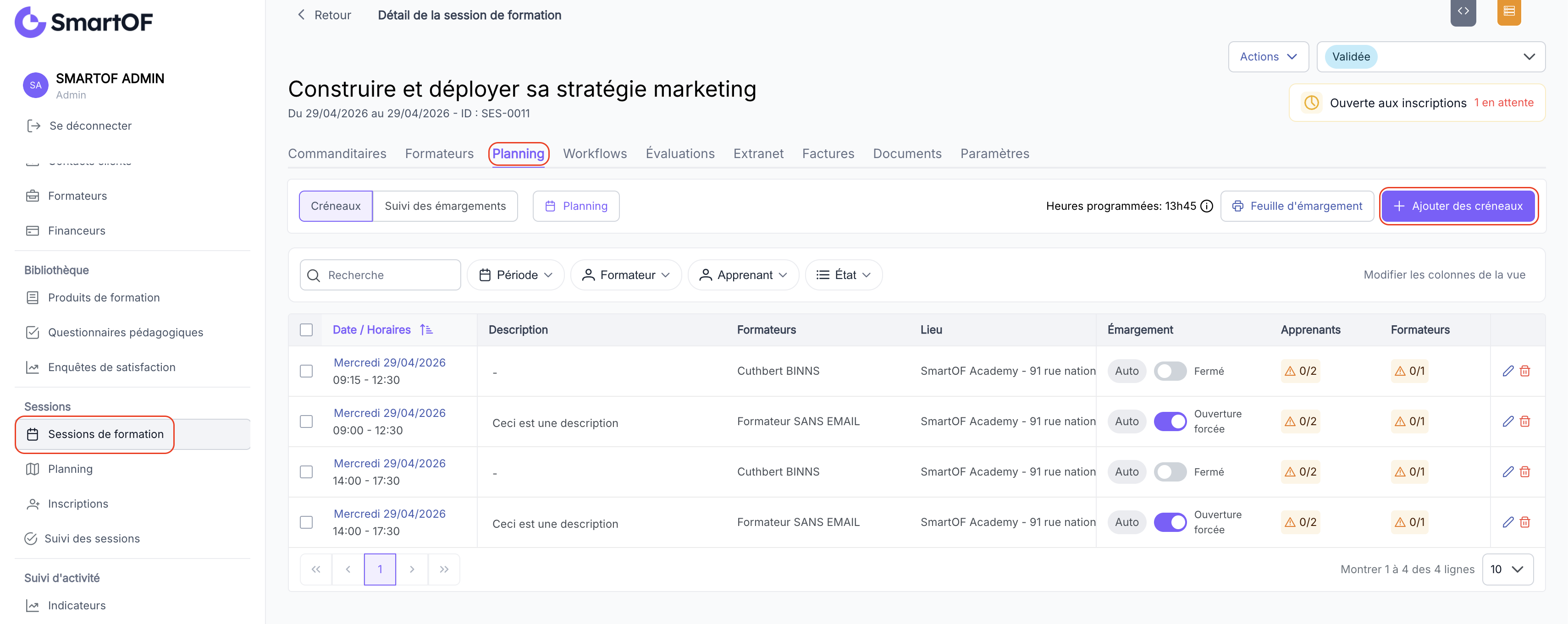Tick checkbox for Formateur SANS EMAIL 14:00 slot
Viewport: 1568px width, 624px height.
click(306, 522)
